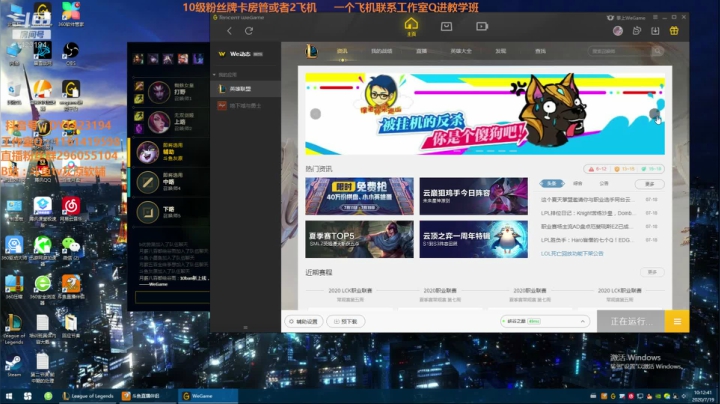The width and height of the screenshot is (720, 404).
Task: Open the WeChat desktop icon
Action: 71,250
